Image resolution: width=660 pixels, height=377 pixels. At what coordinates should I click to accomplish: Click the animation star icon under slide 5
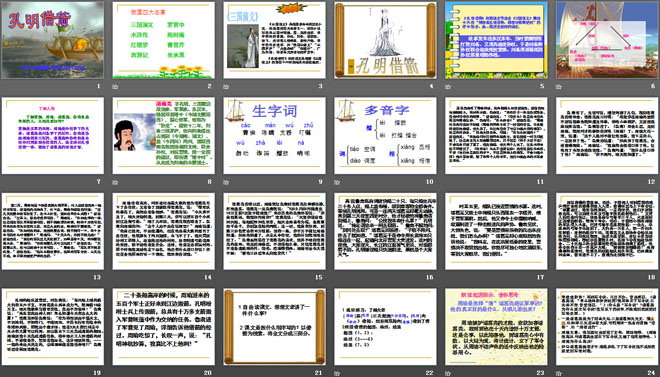(448, 87)
